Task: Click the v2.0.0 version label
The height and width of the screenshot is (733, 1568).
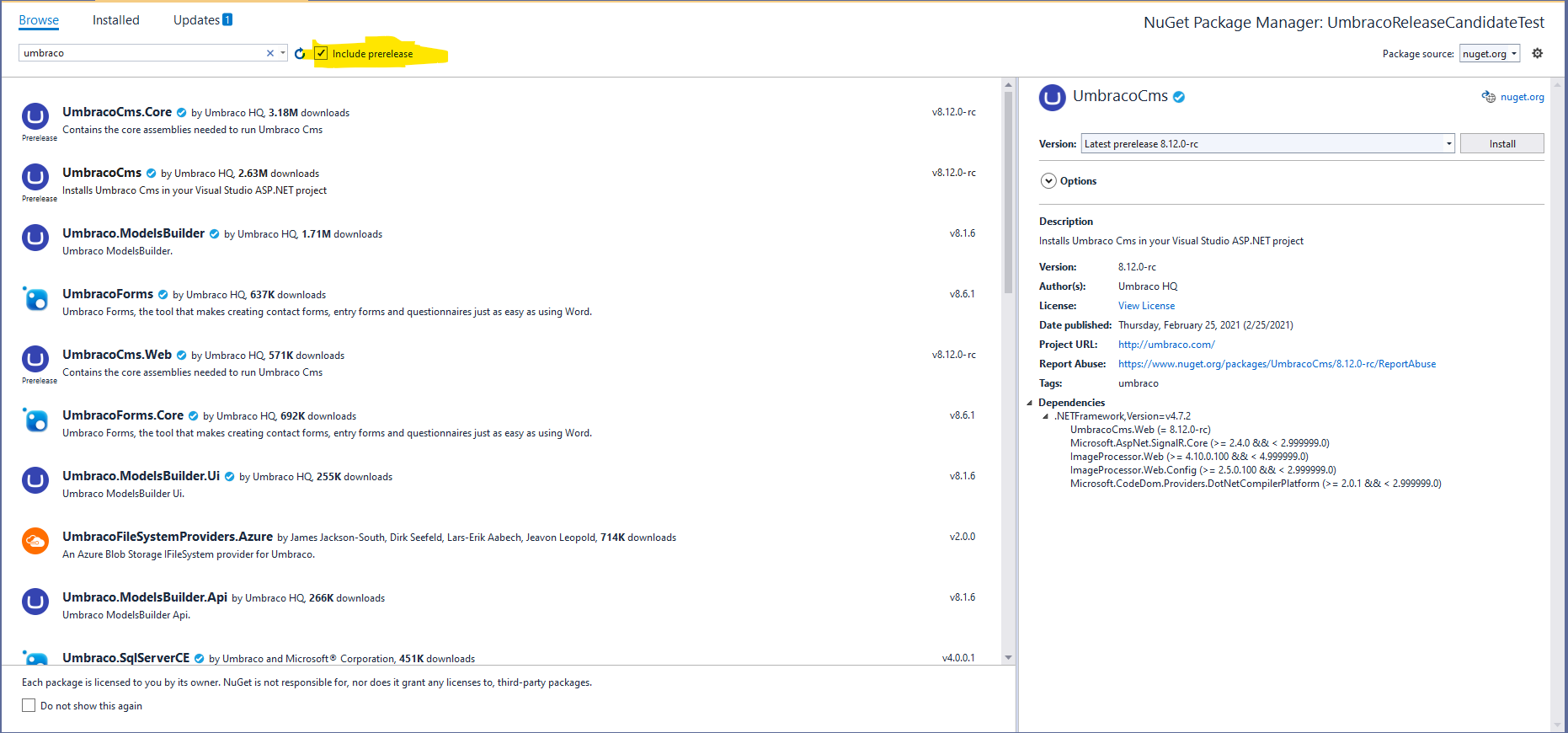Action: click(962, 537)
